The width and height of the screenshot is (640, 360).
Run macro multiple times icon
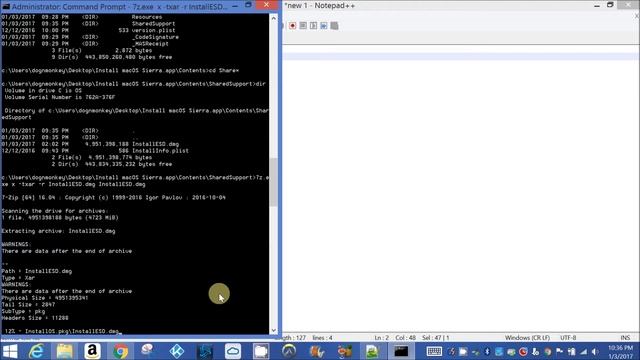[324, 26]
